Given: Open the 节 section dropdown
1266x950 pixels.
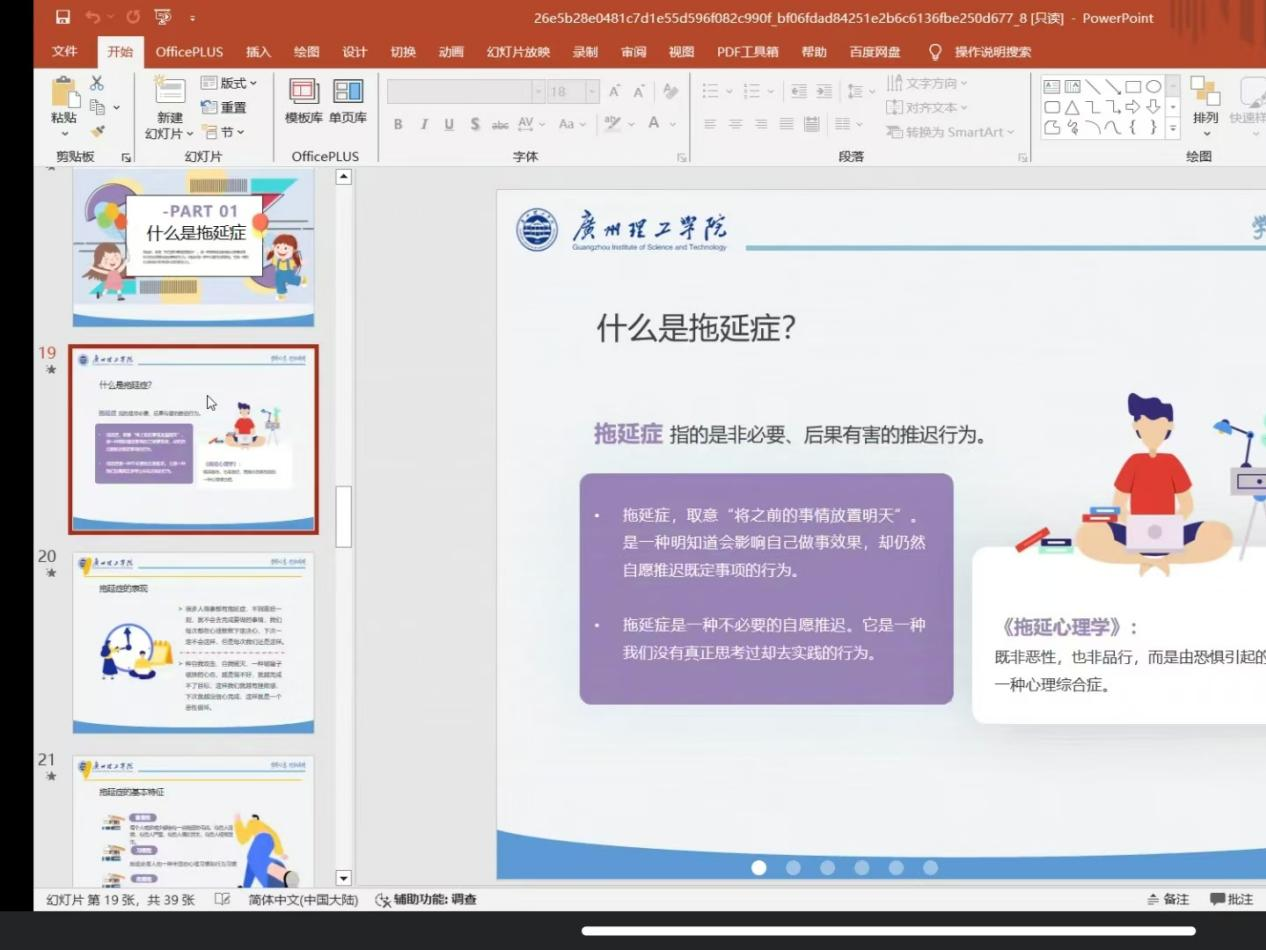Looking at the screenshot, I should (223, 132).
